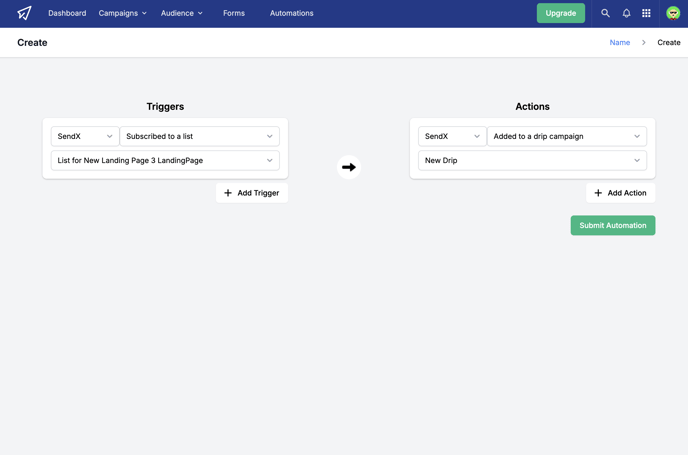The image size is (688, 455).
Task: Click the Submit Automation button
Action: point(613,226)
